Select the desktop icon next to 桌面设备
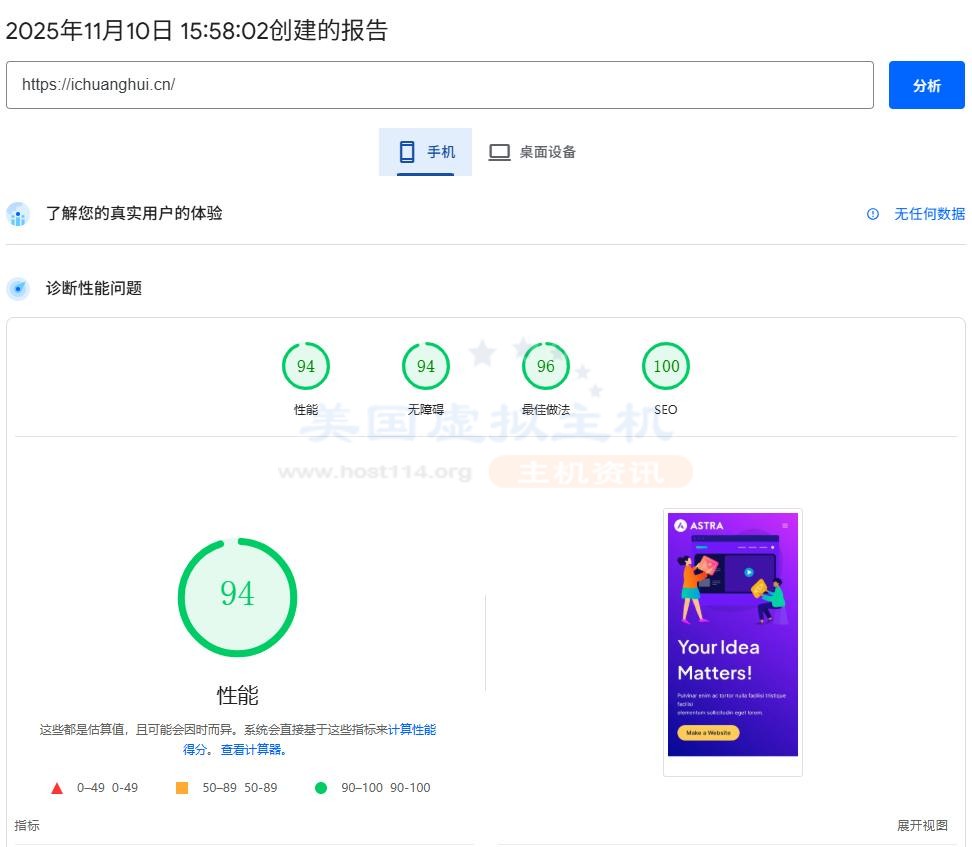972x847 pixels. coord(500,151)
